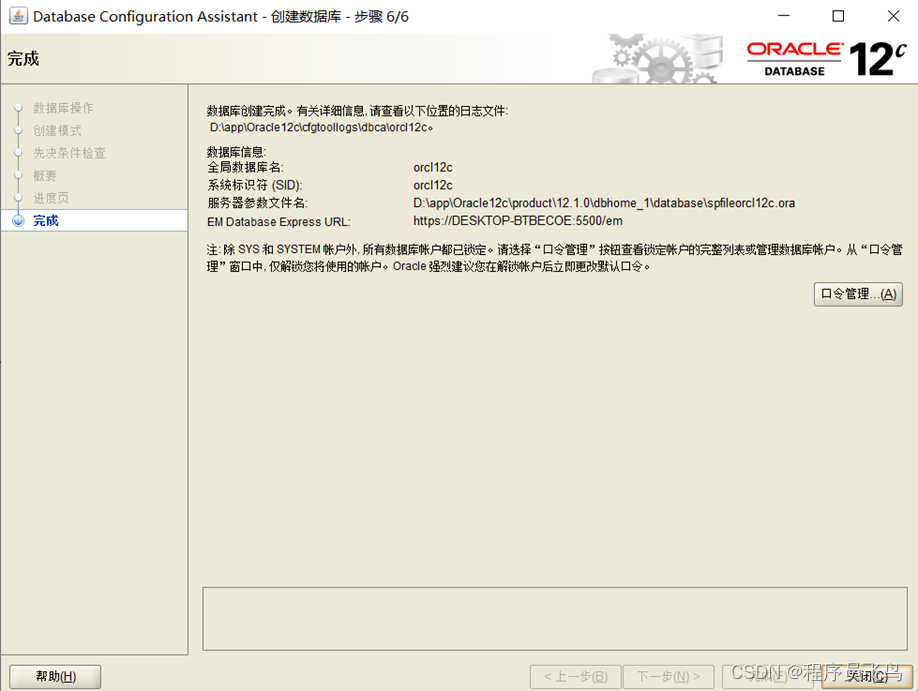Image resolution: width=918 pixels, height=691 pixels.
Task: Click the EM Database Express URL label
Action: [x=279, y=222]
